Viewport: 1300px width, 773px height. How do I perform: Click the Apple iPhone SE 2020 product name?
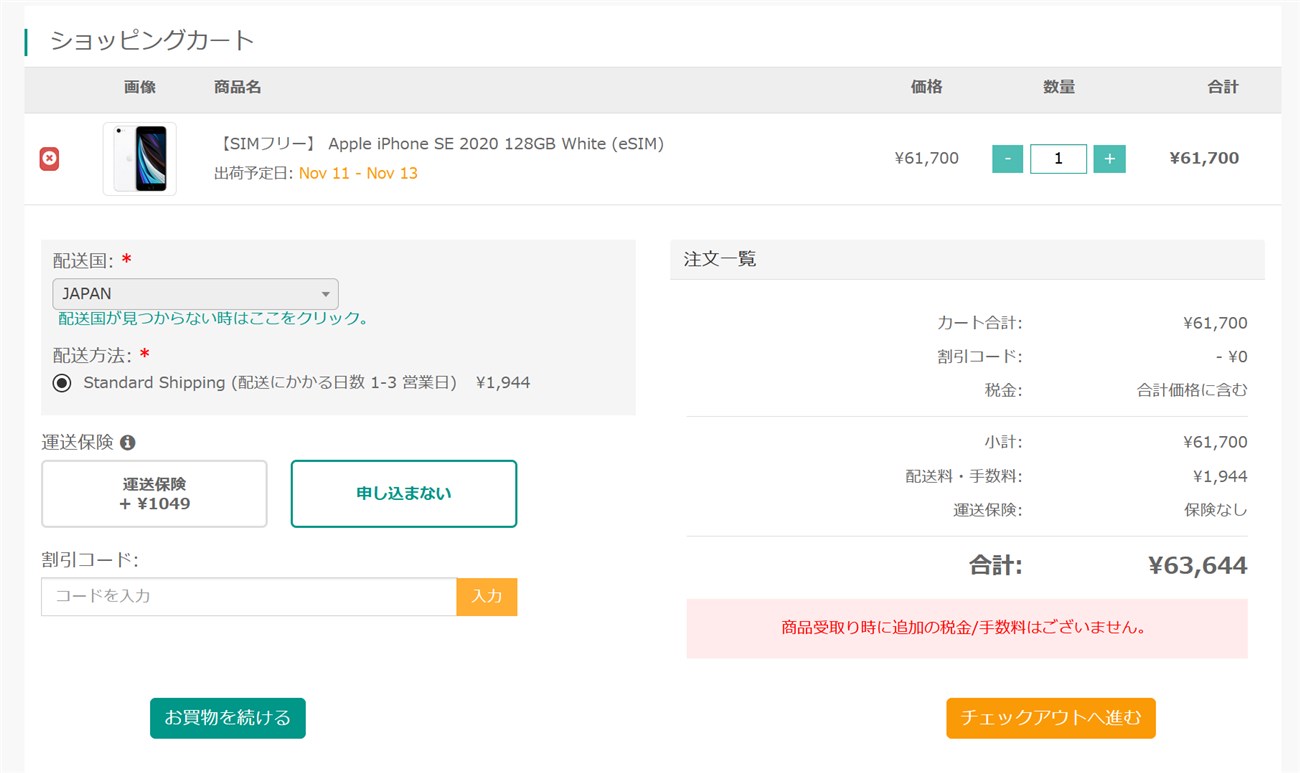coord(441,144)
